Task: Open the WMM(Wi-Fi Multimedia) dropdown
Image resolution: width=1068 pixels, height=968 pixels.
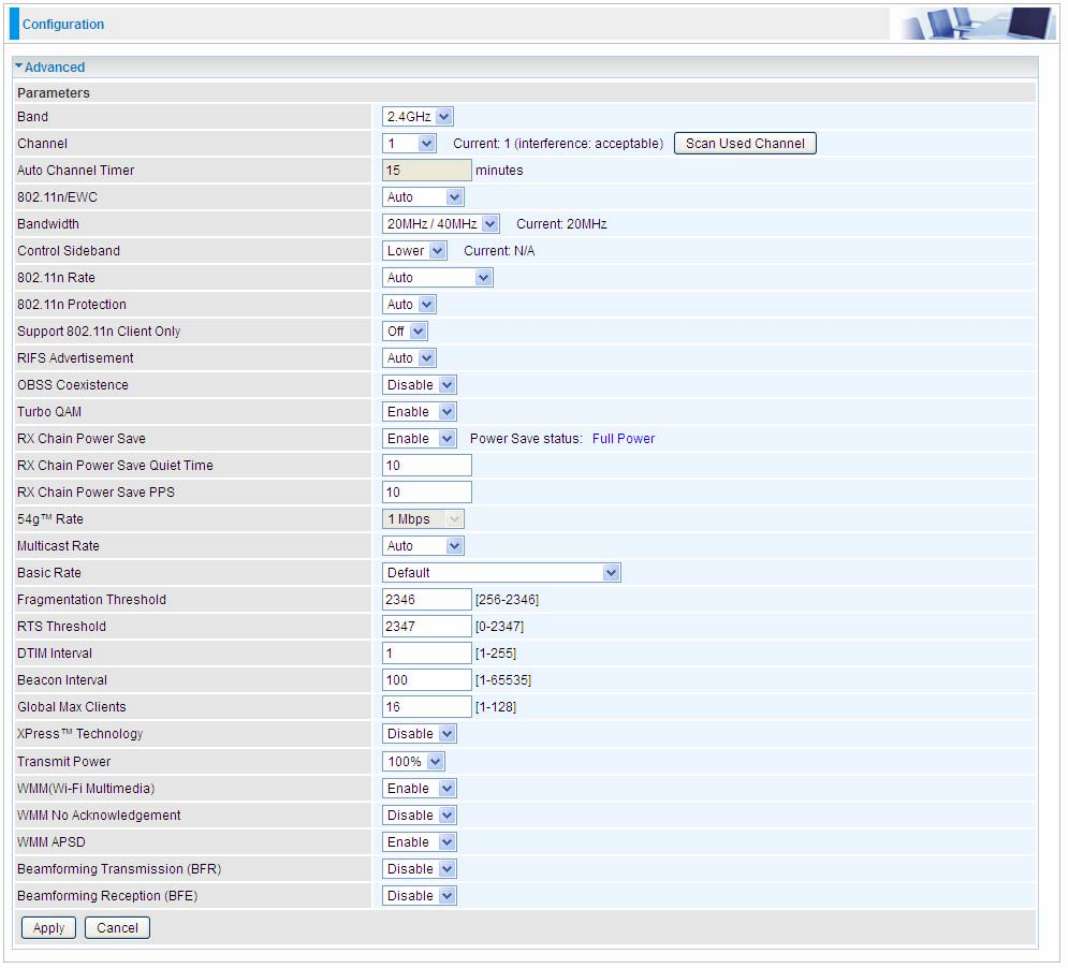Action: click(420, 789)
